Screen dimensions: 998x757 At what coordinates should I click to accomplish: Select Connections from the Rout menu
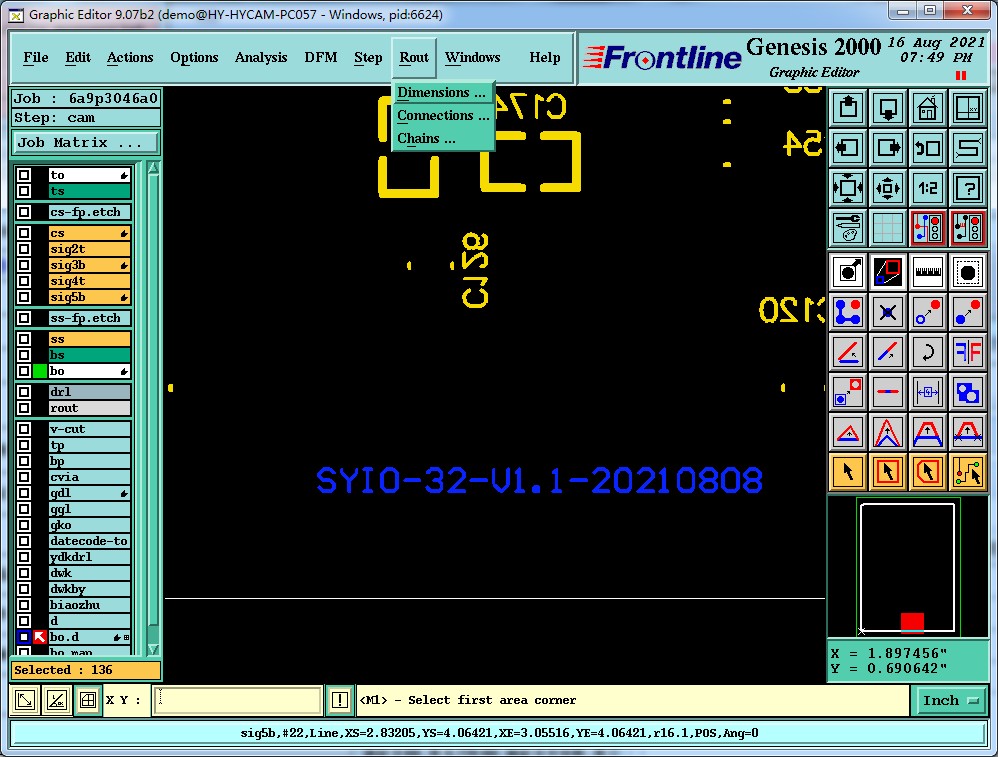[443, 115]
